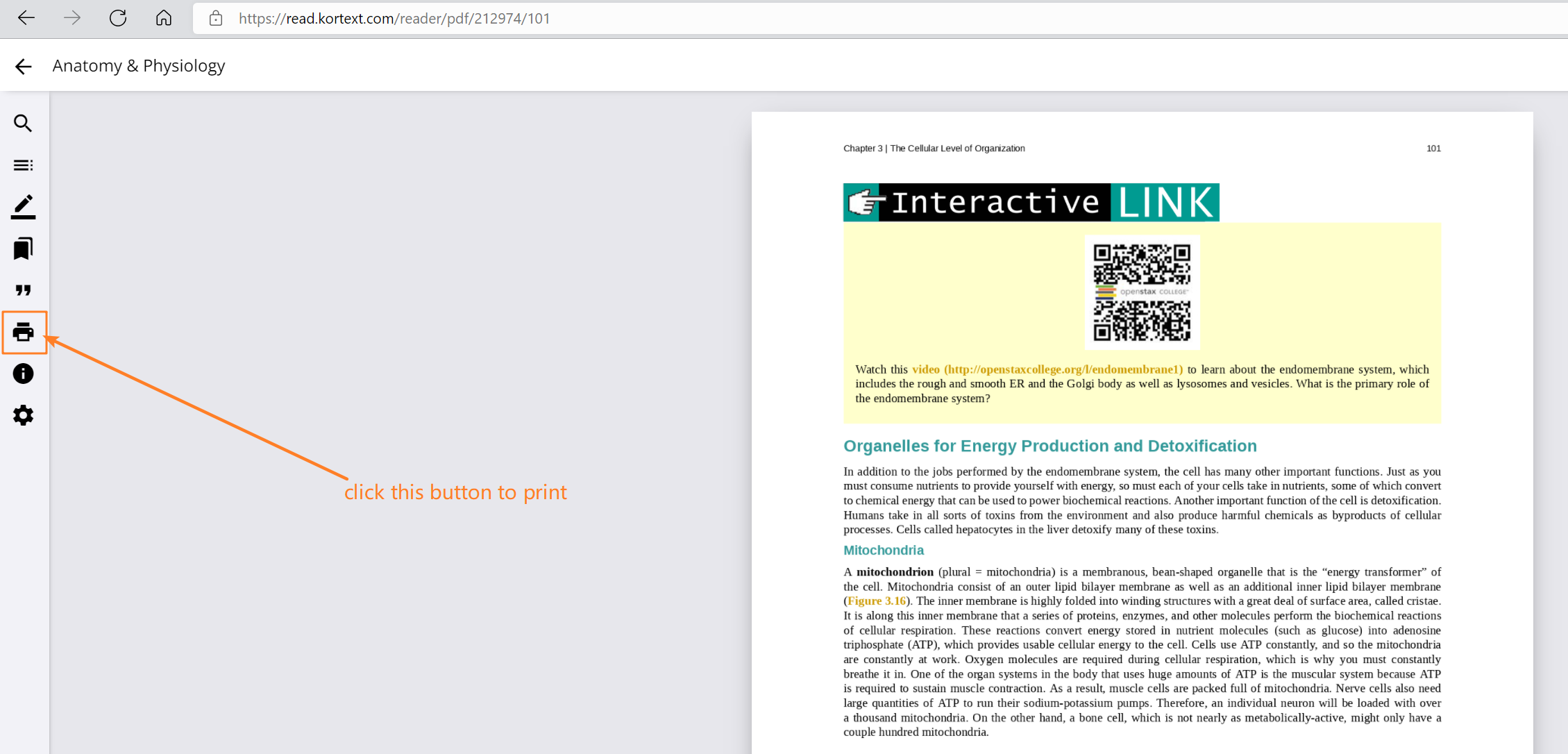Reload the page with the refresh icon
Screen dimensions: 1568x754
click(x=118, y=18)
